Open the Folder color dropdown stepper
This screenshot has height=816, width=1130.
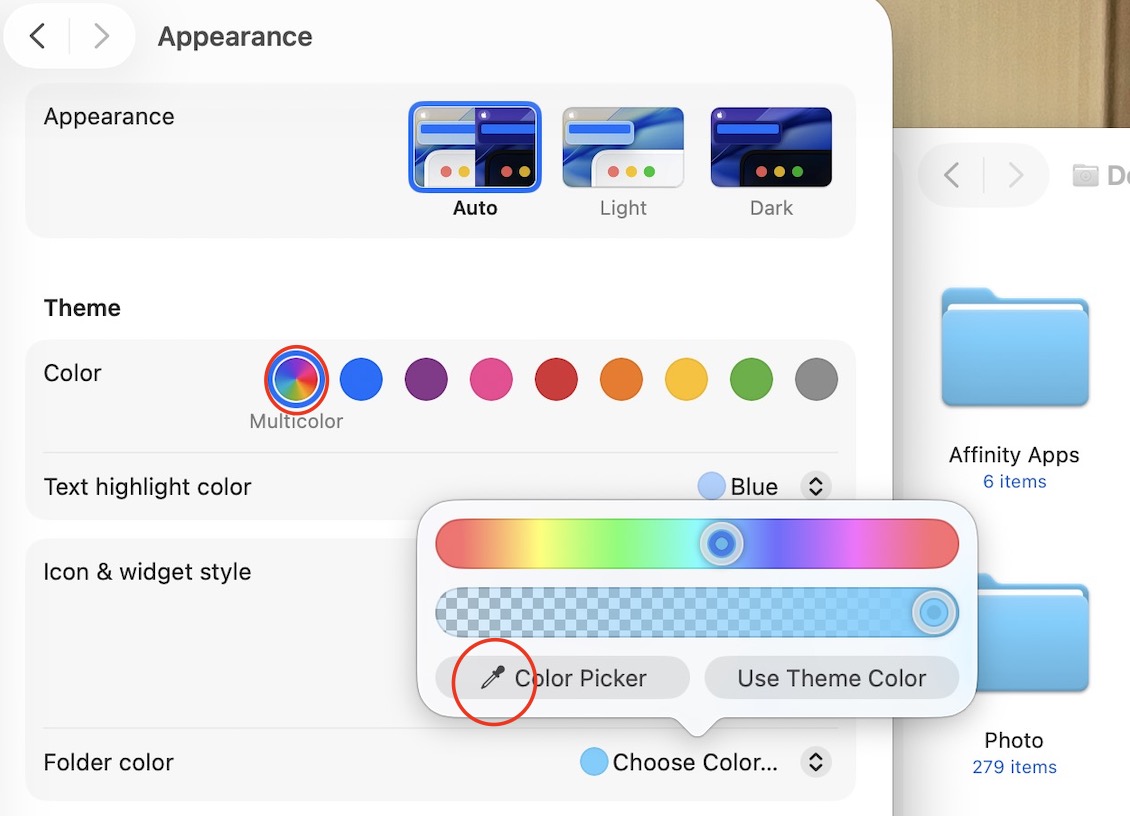point(815,762)
